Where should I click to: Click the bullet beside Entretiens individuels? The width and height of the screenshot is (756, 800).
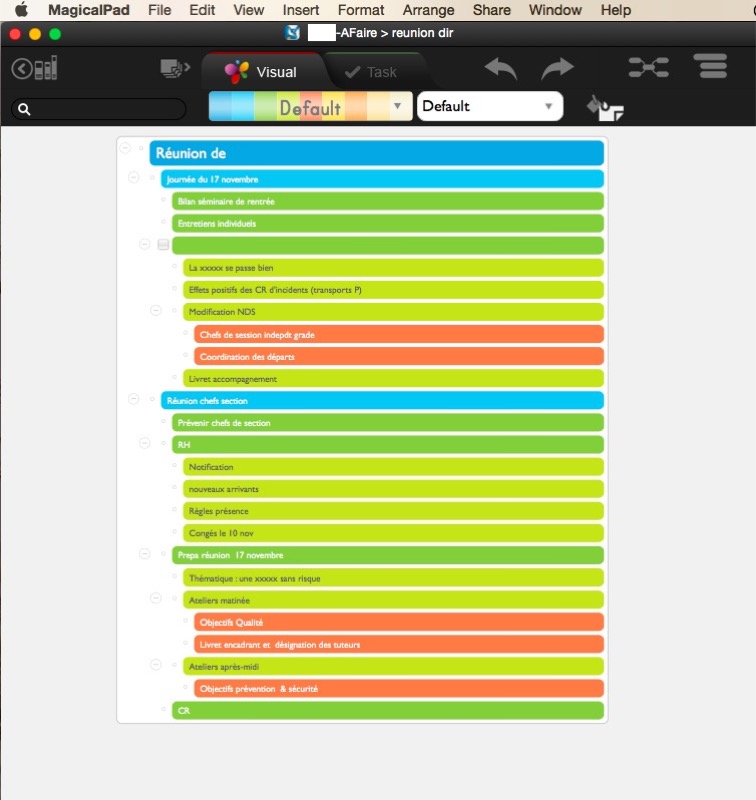click(x=164, y=223)
